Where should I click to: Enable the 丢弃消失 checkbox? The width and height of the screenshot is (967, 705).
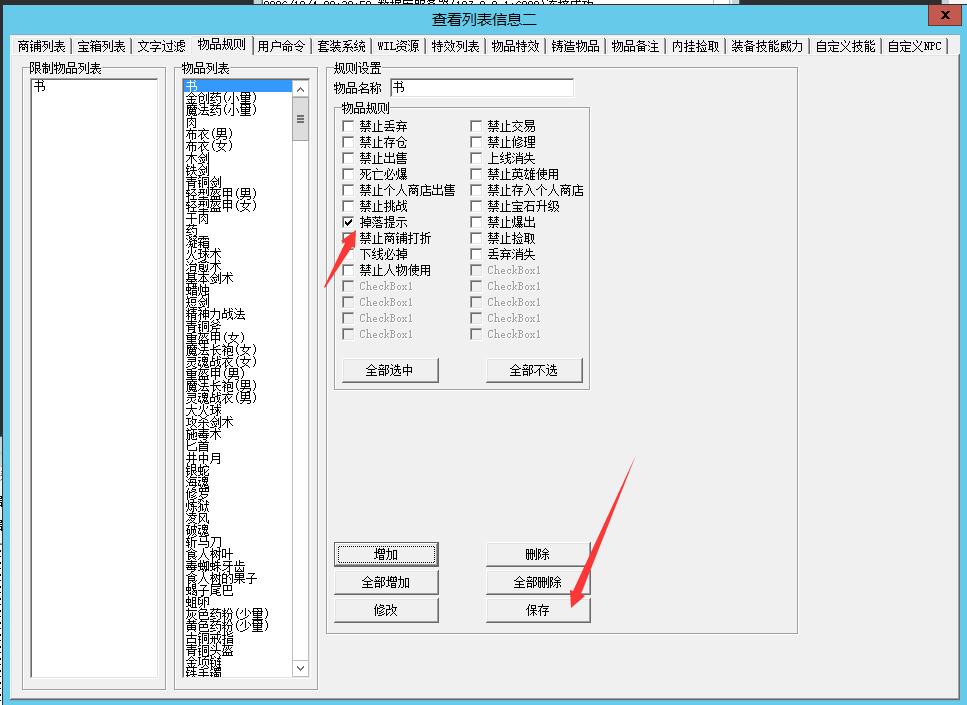tap(476, 254)
